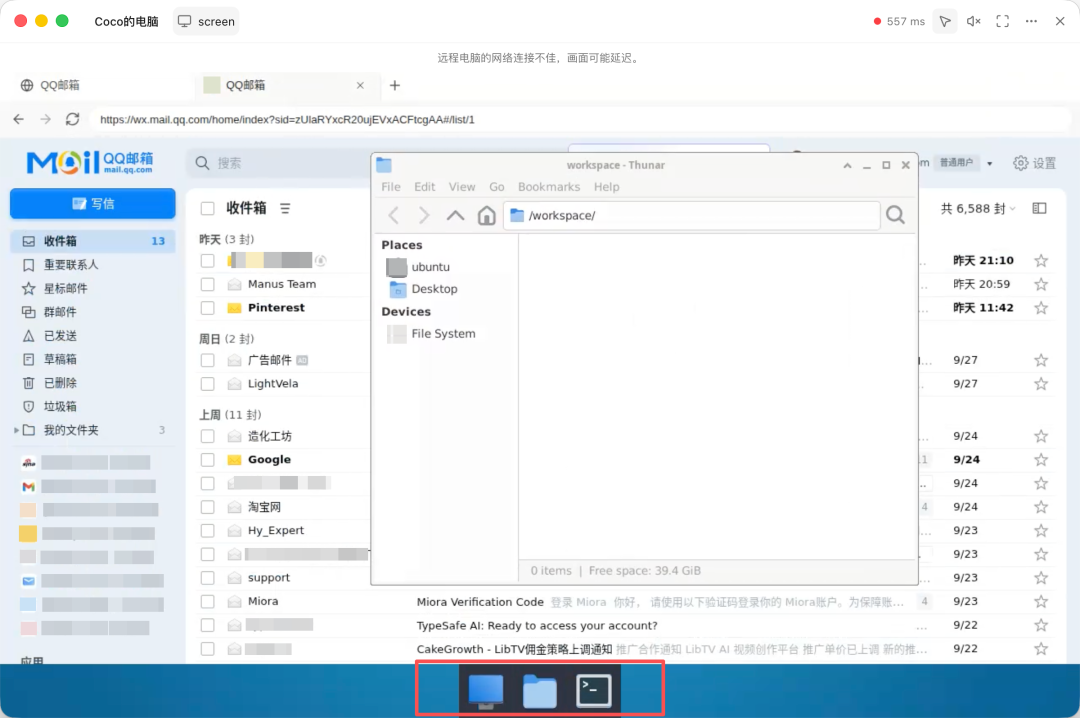Go forward in Thunar file manager
Viewport: 1080px width, 718px height.
click(424, 216)
